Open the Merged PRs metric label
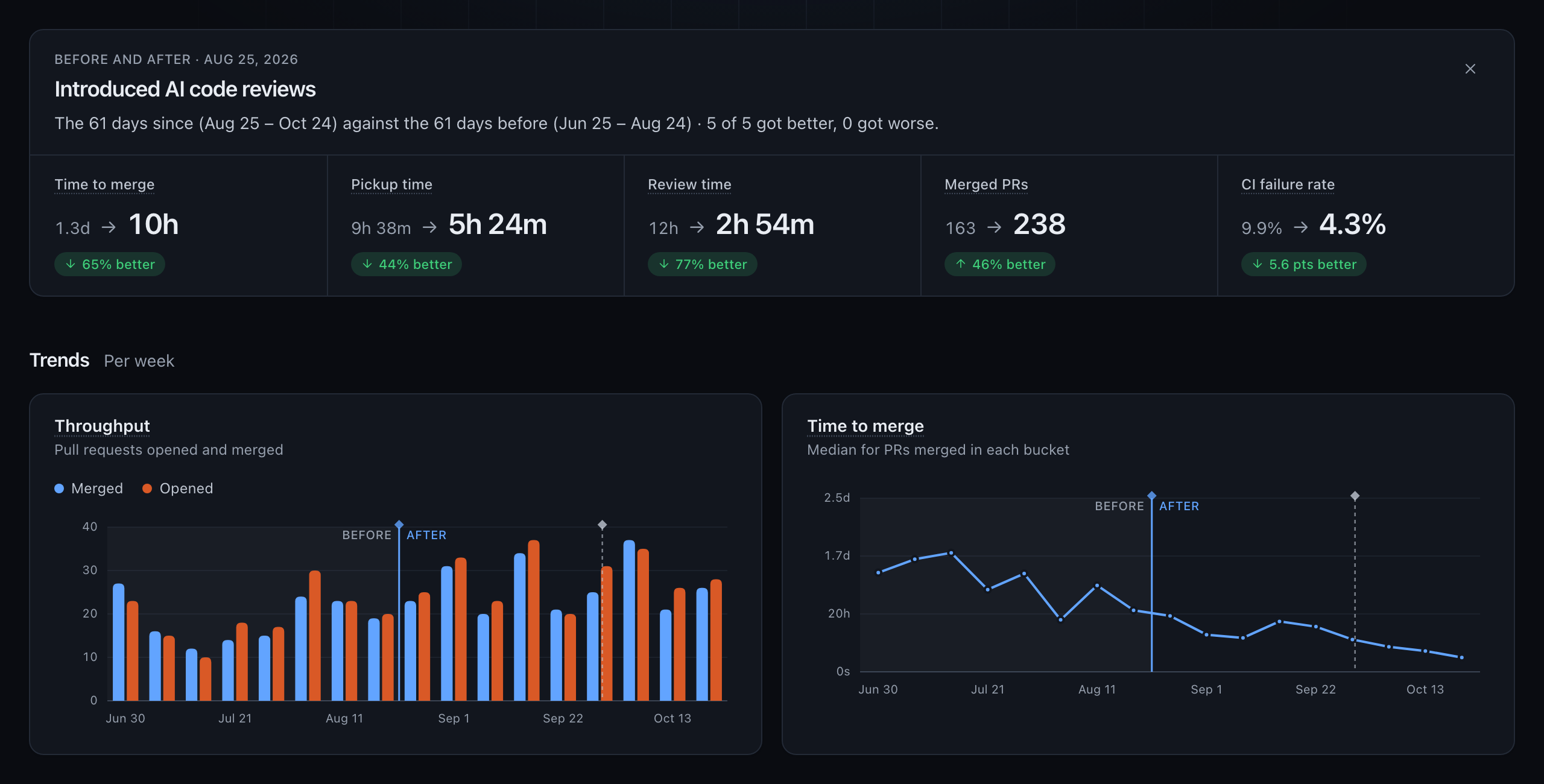 coord(986,185)
